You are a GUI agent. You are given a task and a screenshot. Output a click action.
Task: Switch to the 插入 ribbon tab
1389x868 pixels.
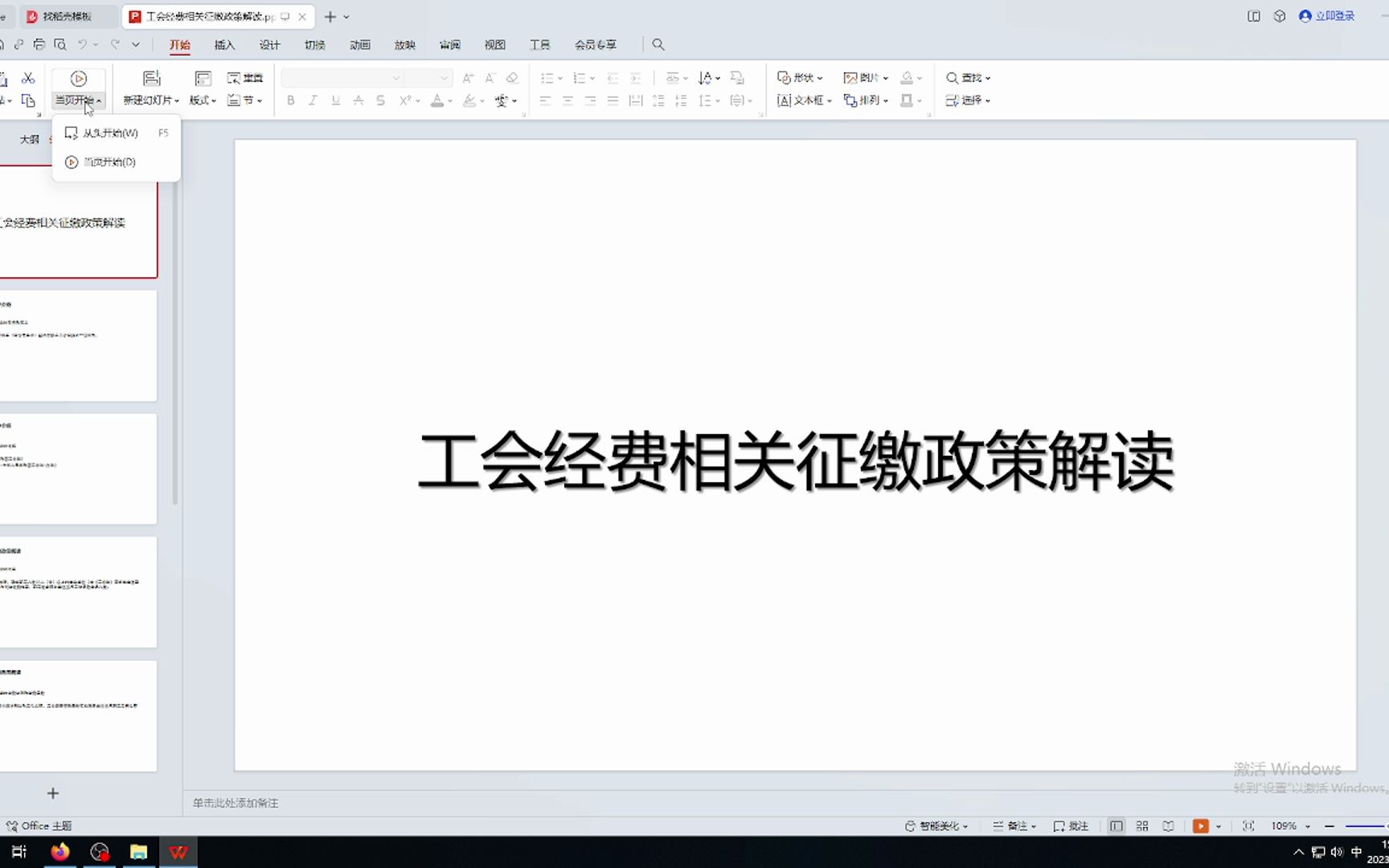tap(225, 45)
